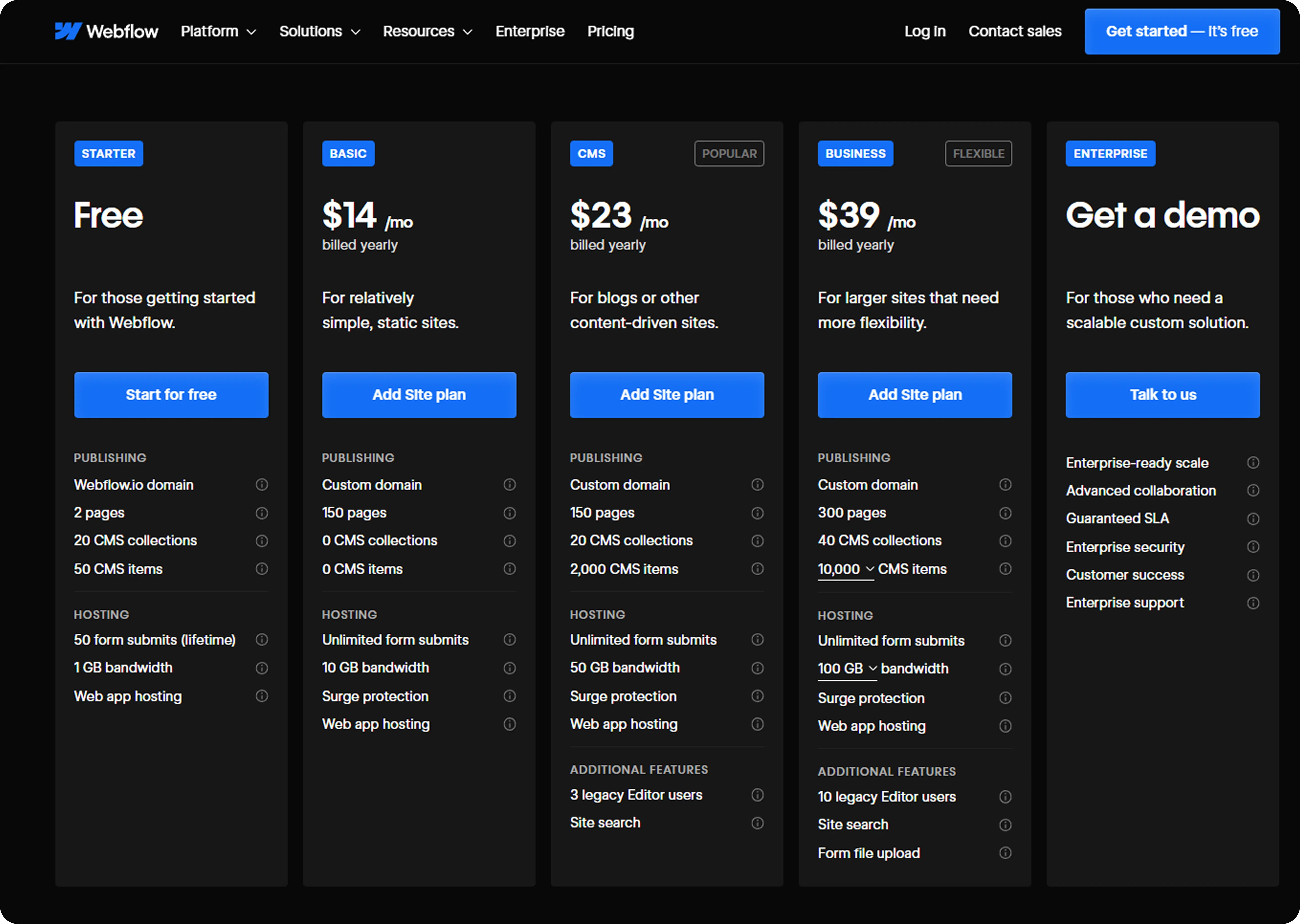Click the POPULAR tag
Image resolution: width=1300 pixels, height=924 pixels.
(729, 154)
